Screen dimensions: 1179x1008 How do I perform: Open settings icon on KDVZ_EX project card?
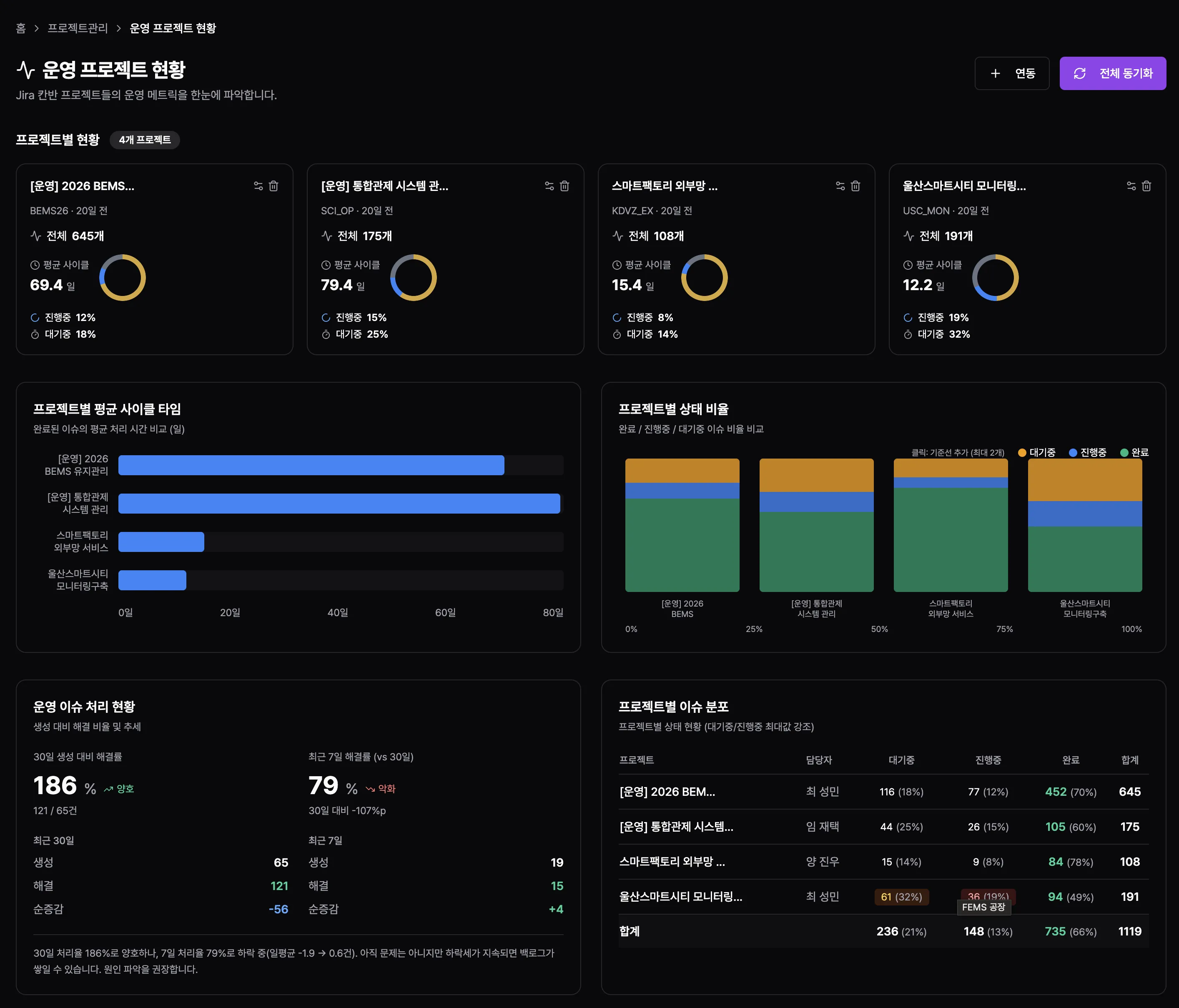coord(840,186)
